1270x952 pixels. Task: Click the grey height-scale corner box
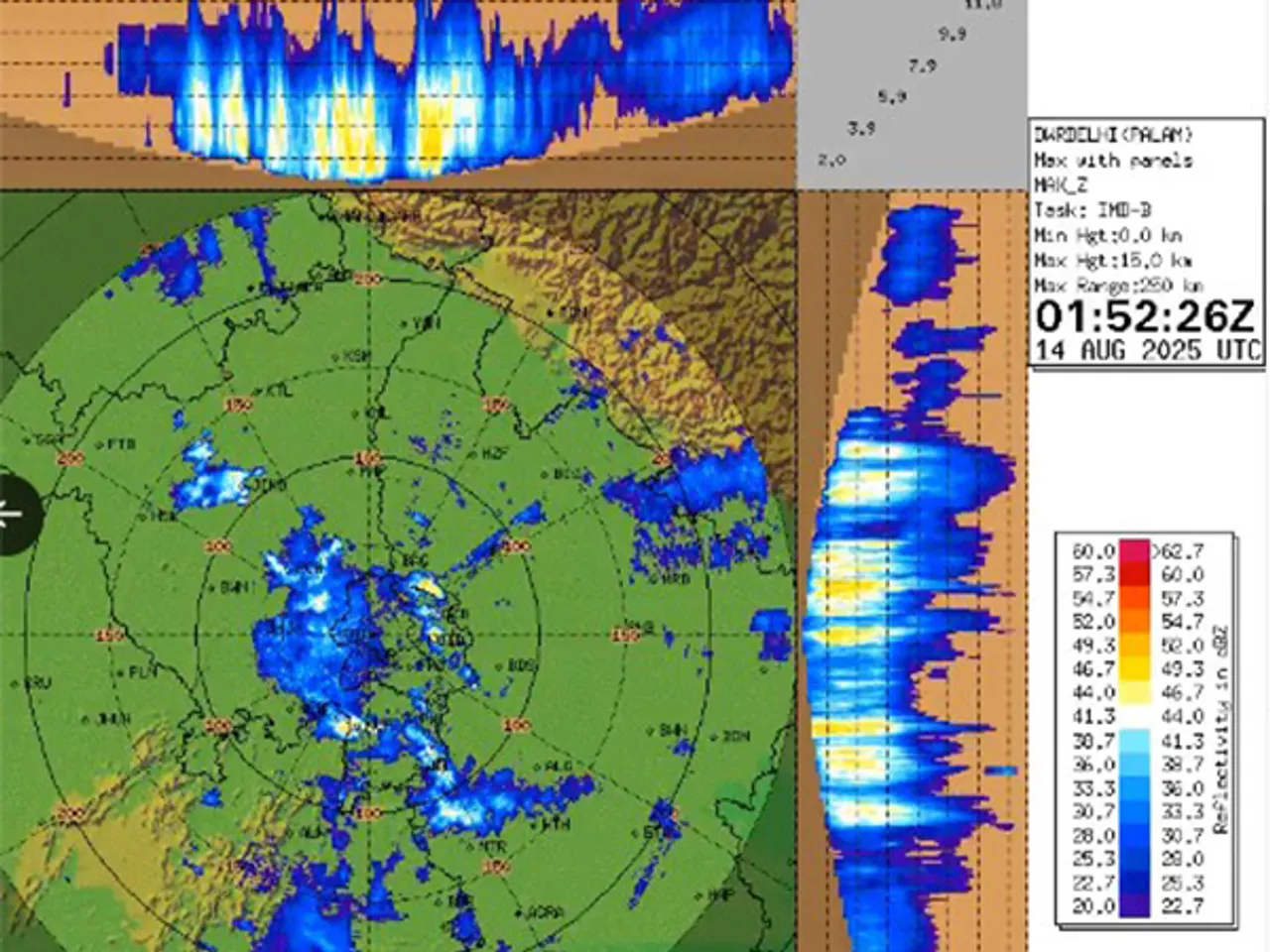click(x=912, y=94)
